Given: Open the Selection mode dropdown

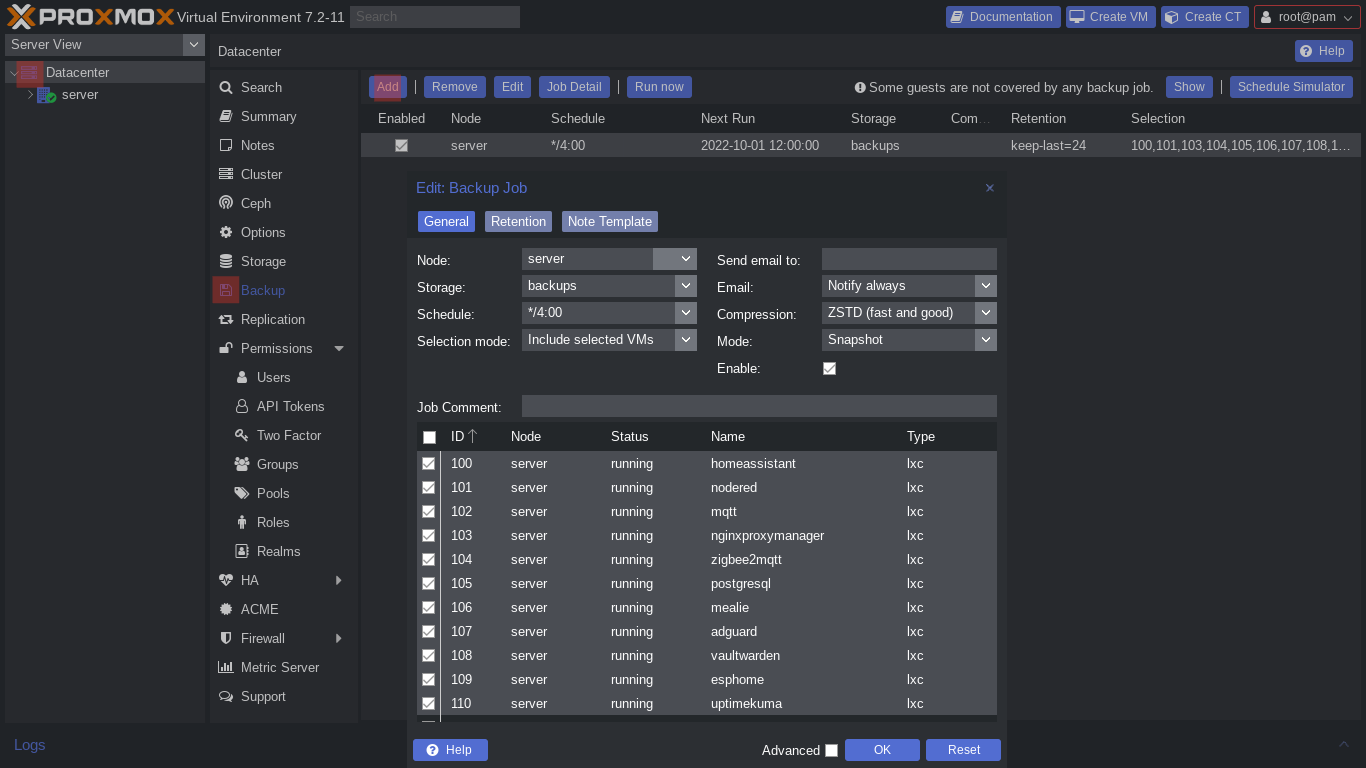Looking at the screenshot, I should tap(686, 340).
